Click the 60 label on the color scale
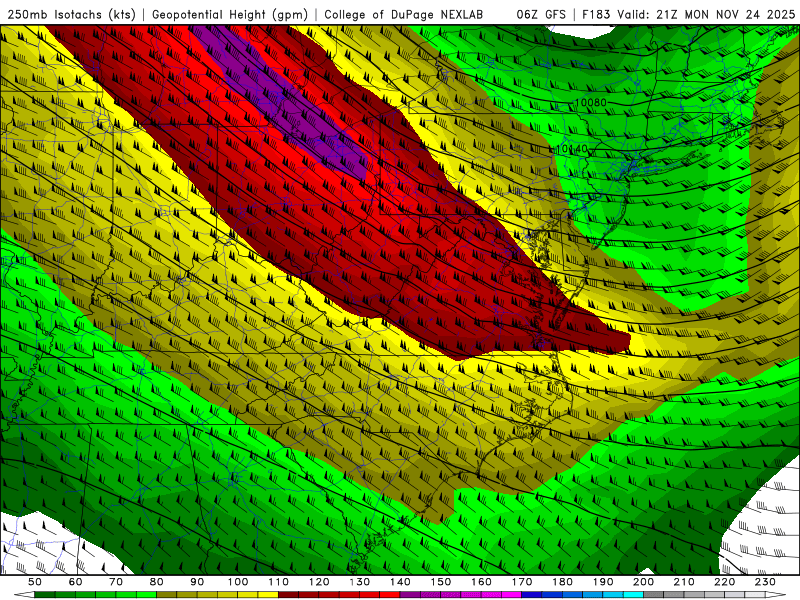 click(76, 582)
